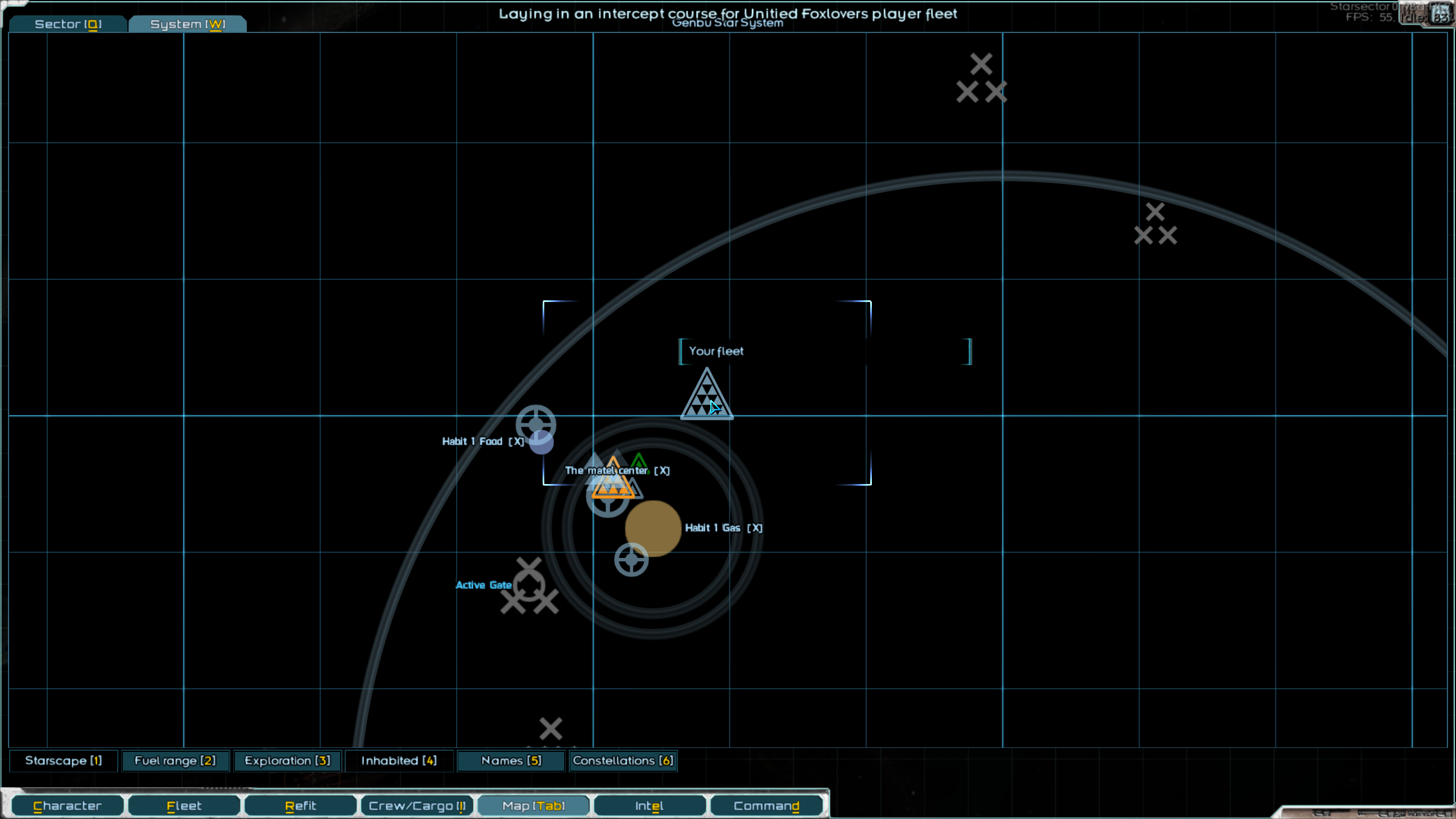Click the Habit 1 Gas planet

pos(653,529)
